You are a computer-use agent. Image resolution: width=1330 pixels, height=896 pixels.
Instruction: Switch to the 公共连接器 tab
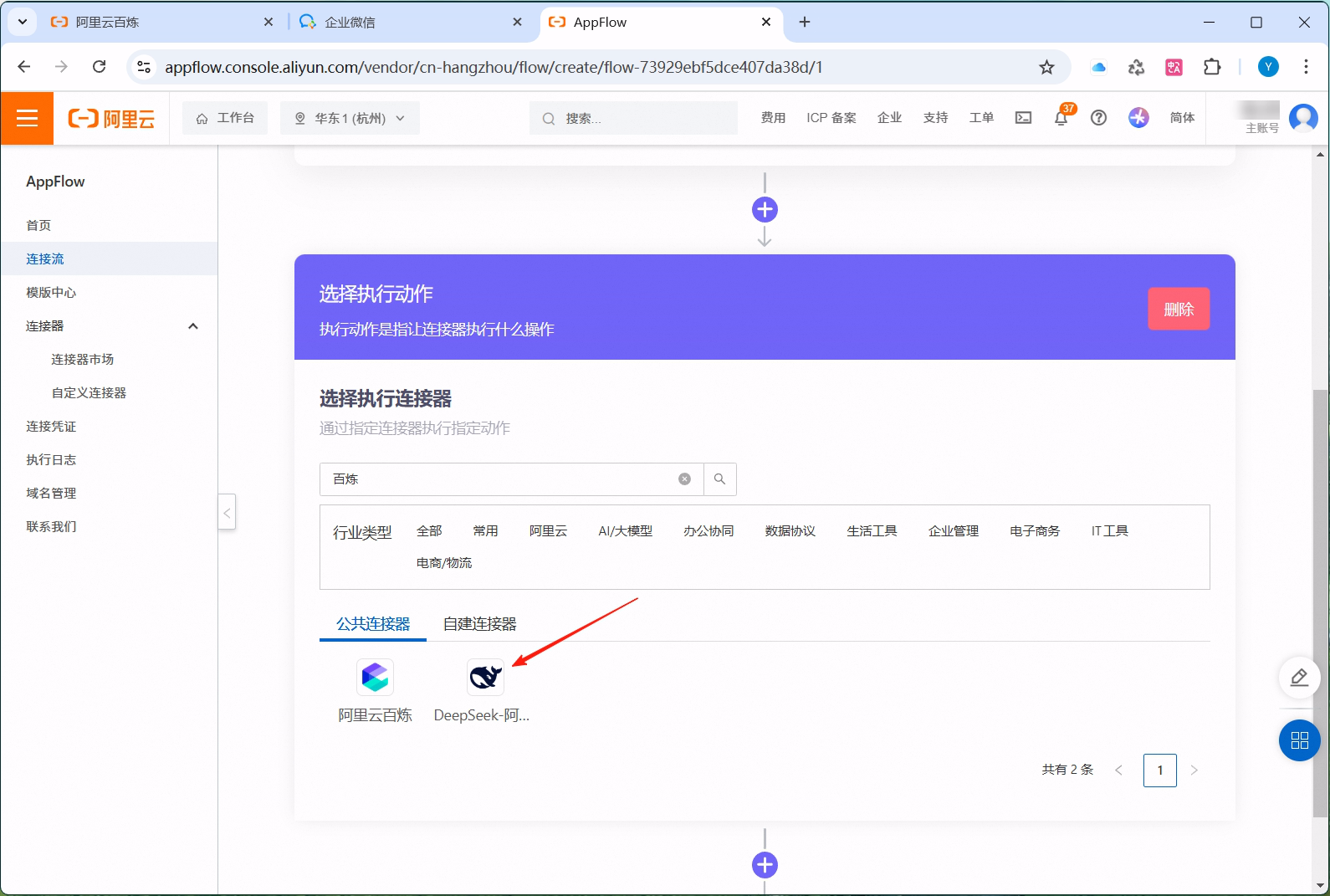373,623
